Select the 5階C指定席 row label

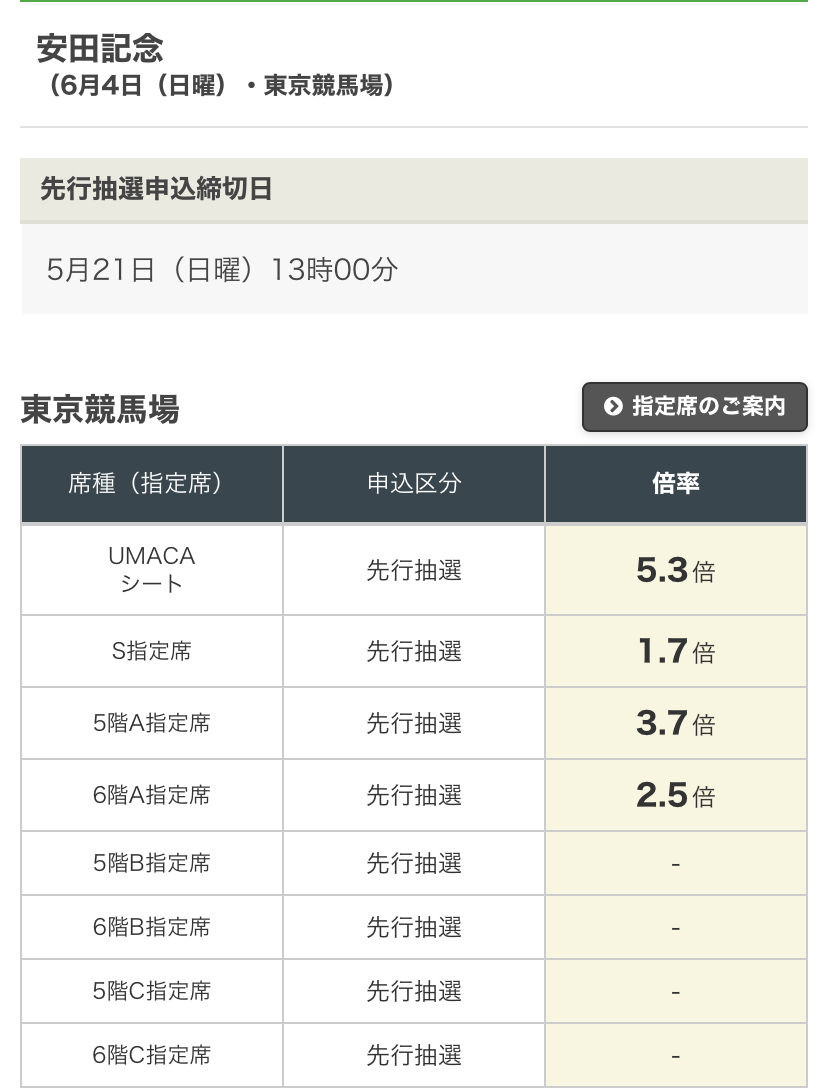point(152,992)
